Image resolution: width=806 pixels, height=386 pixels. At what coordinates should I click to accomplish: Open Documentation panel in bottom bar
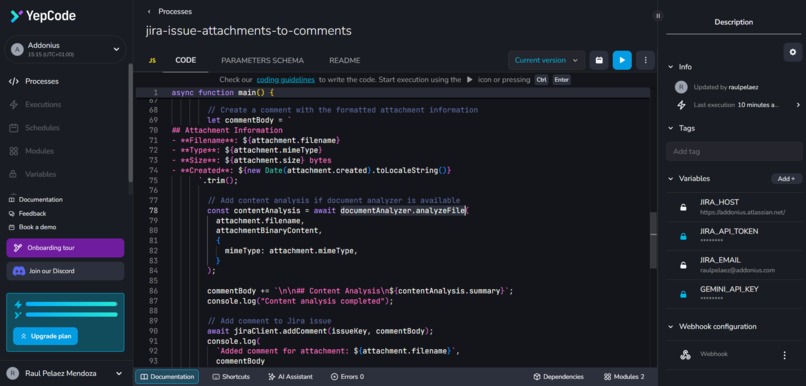click(167, 377)
